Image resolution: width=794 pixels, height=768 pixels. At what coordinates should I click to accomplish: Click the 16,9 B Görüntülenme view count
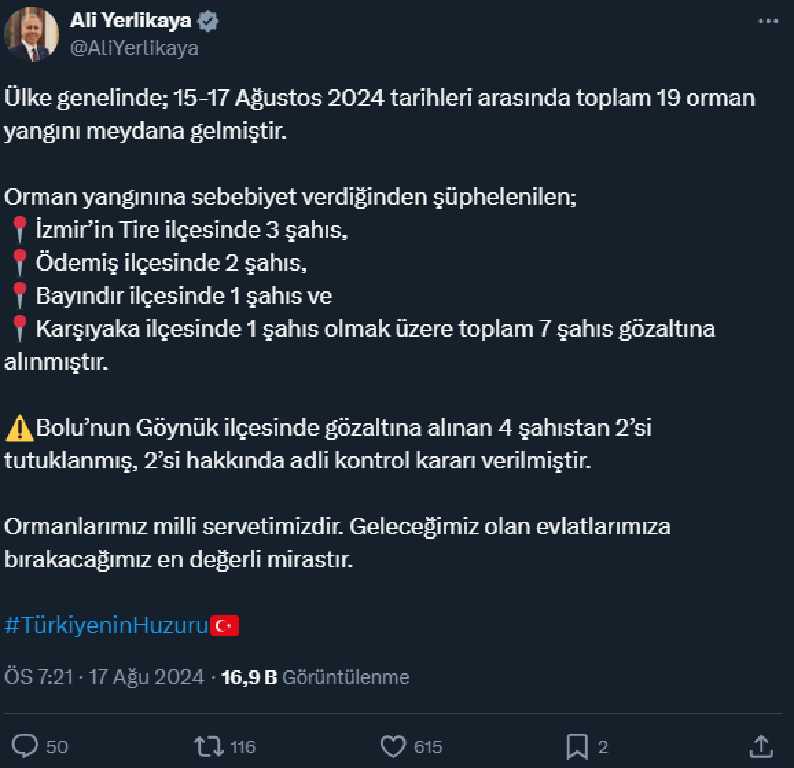pos(315,677)
